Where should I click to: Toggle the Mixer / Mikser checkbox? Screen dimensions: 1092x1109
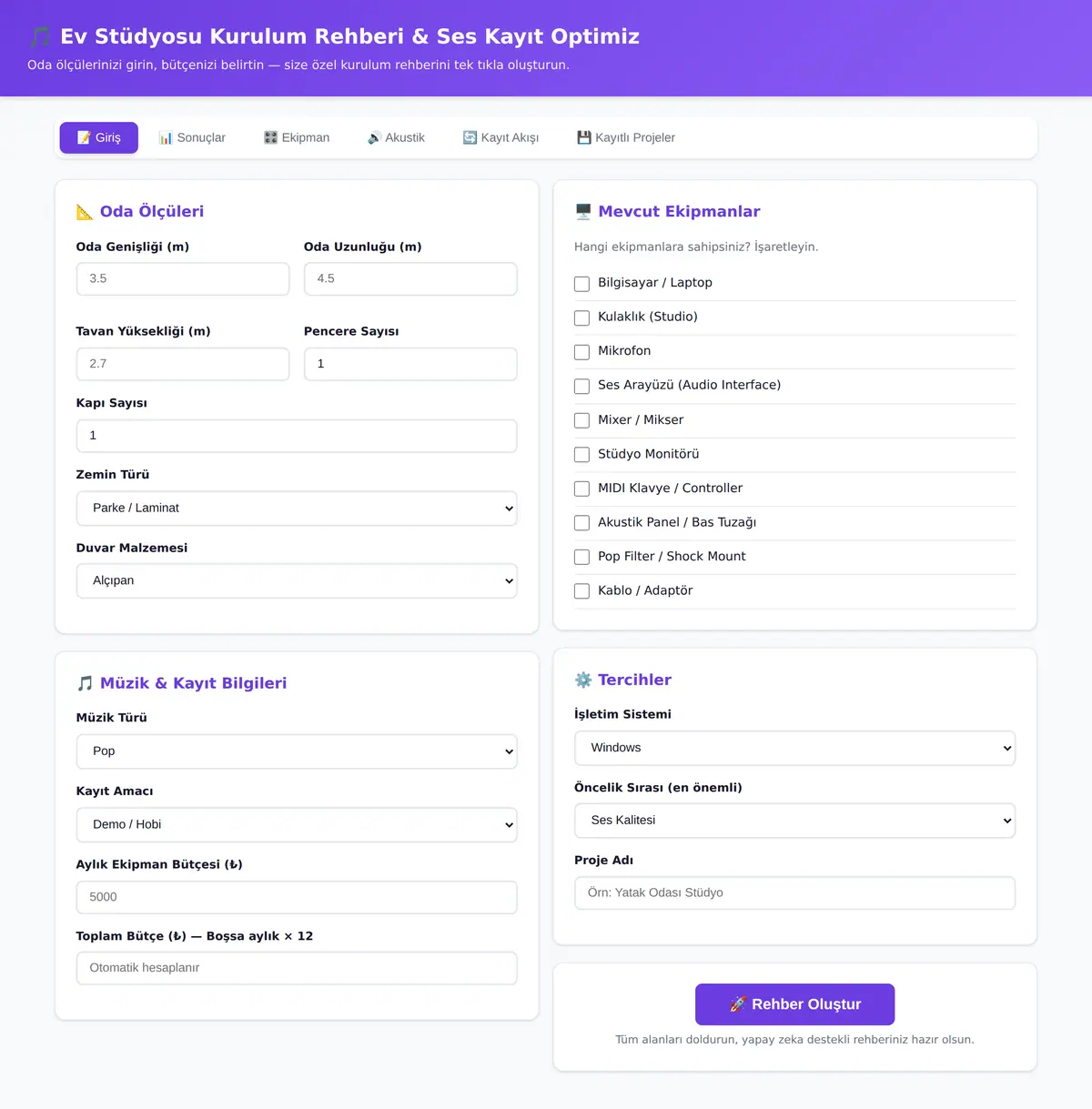(x=582, y=420)
